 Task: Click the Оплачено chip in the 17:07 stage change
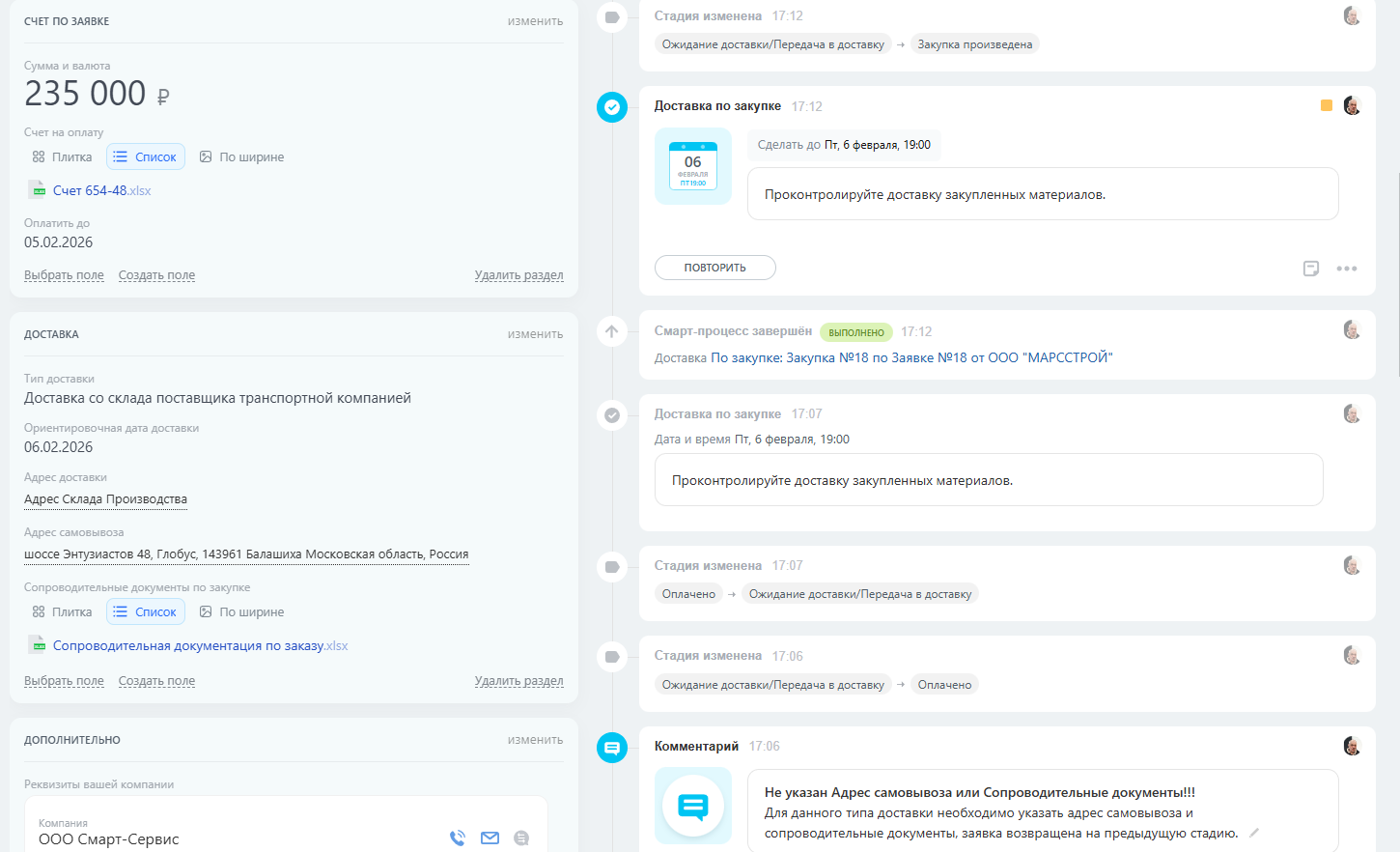coord(688,594)
